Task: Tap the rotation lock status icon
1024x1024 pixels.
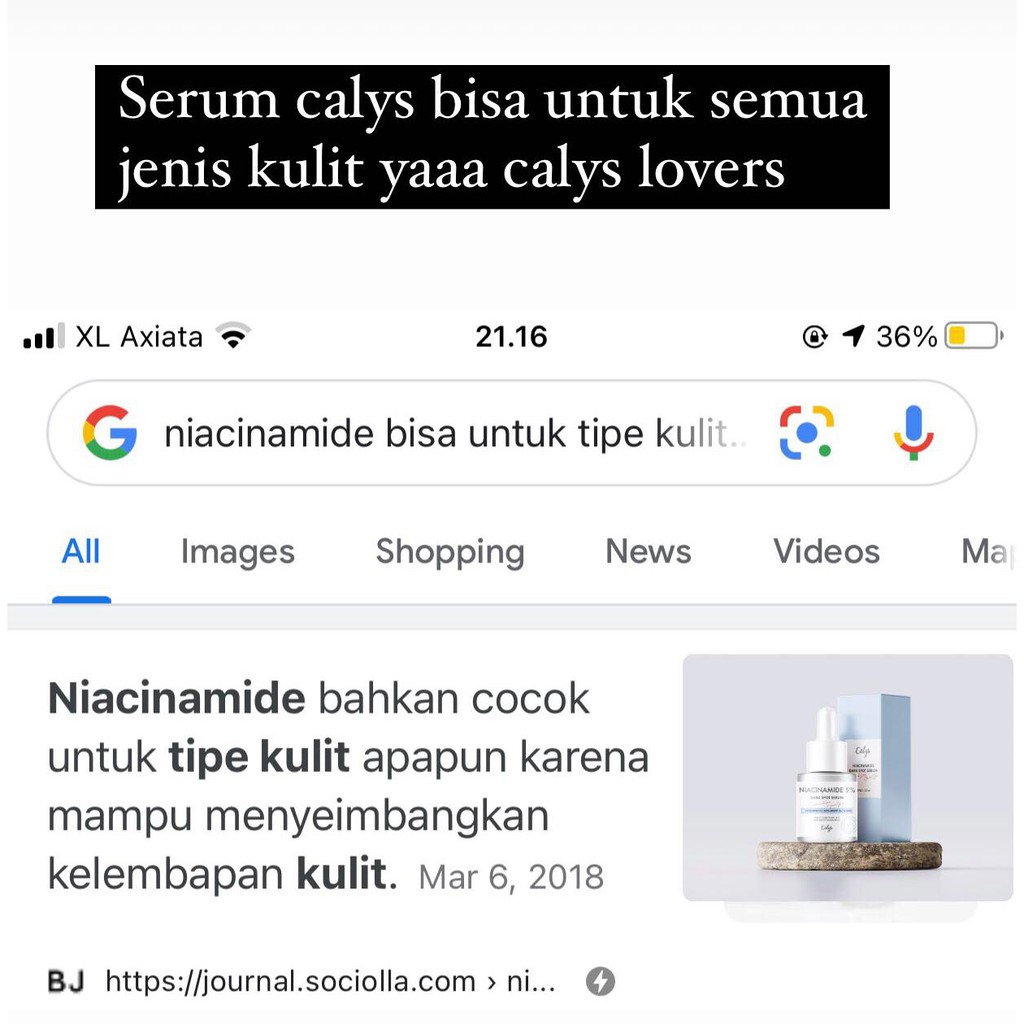Action: pos(814,336)
